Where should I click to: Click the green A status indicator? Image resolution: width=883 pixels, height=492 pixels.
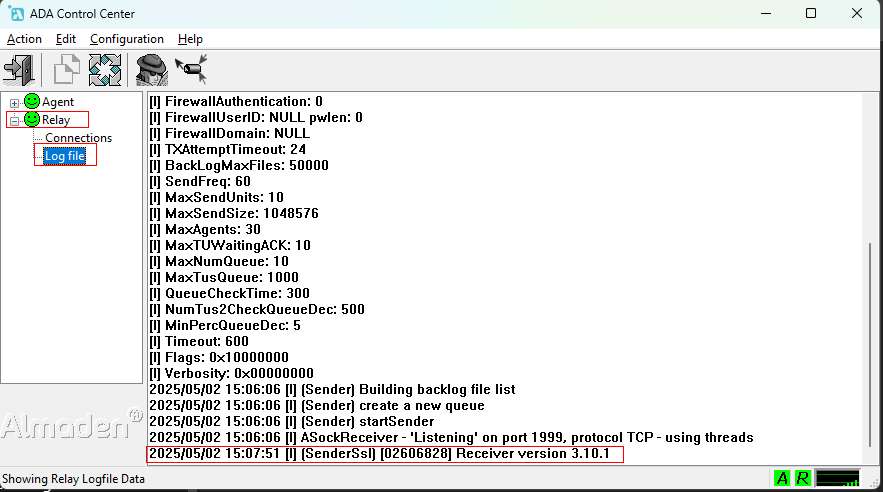[x=782, y=478]
